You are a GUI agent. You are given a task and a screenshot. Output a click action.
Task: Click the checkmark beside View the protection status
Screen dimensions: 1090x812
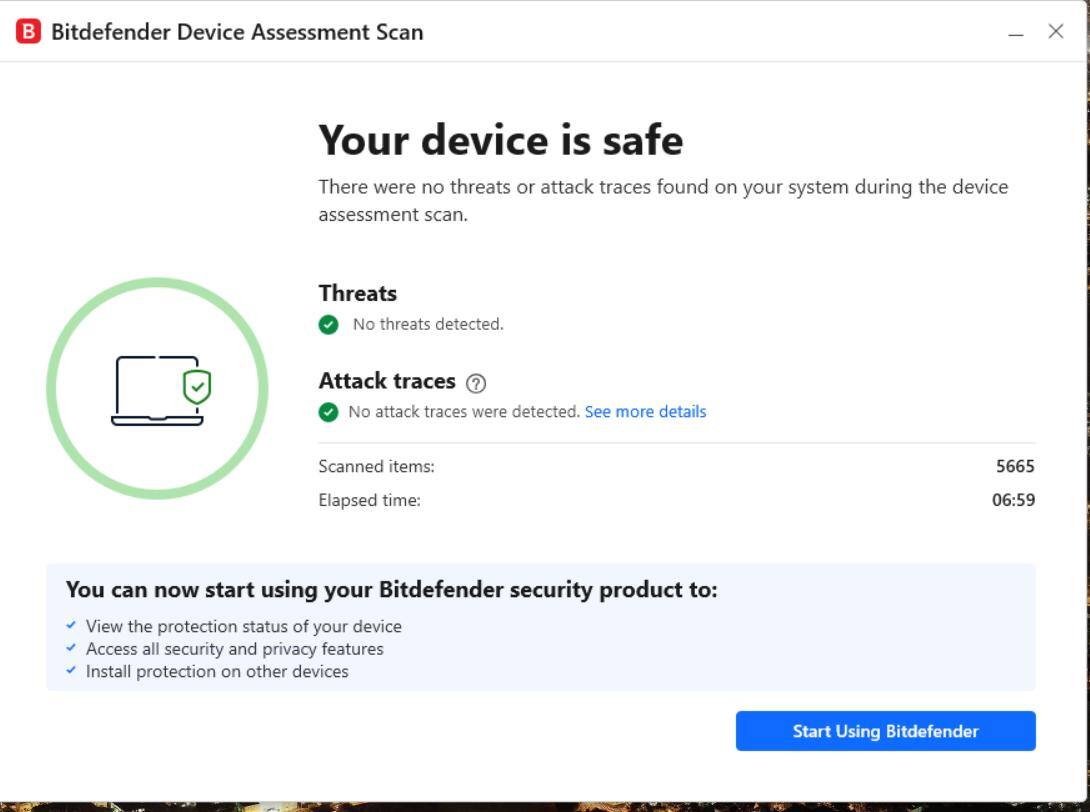click(71, 626)
